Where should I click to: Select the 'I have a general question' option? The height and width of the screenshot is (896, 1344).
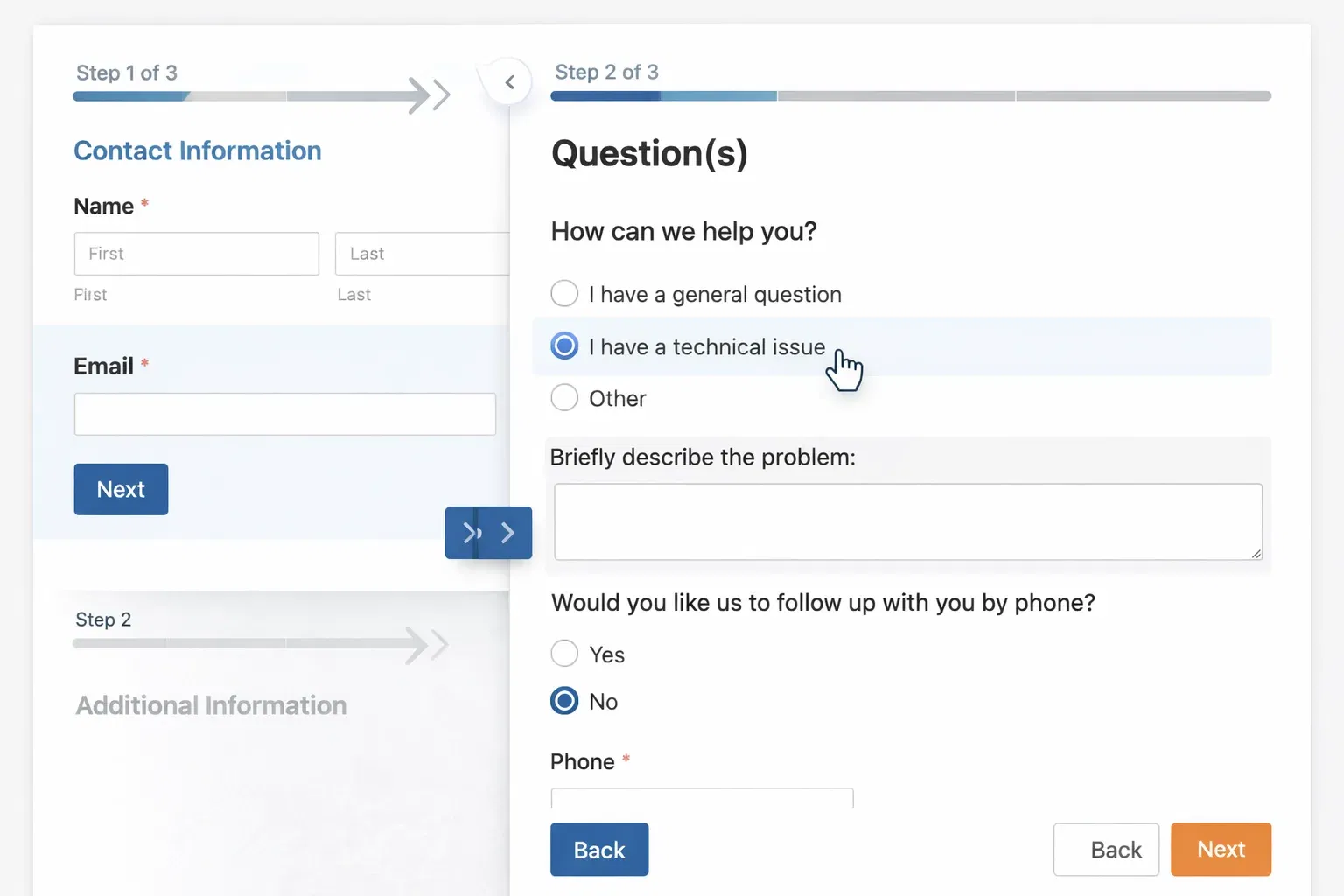pos(564,293)
